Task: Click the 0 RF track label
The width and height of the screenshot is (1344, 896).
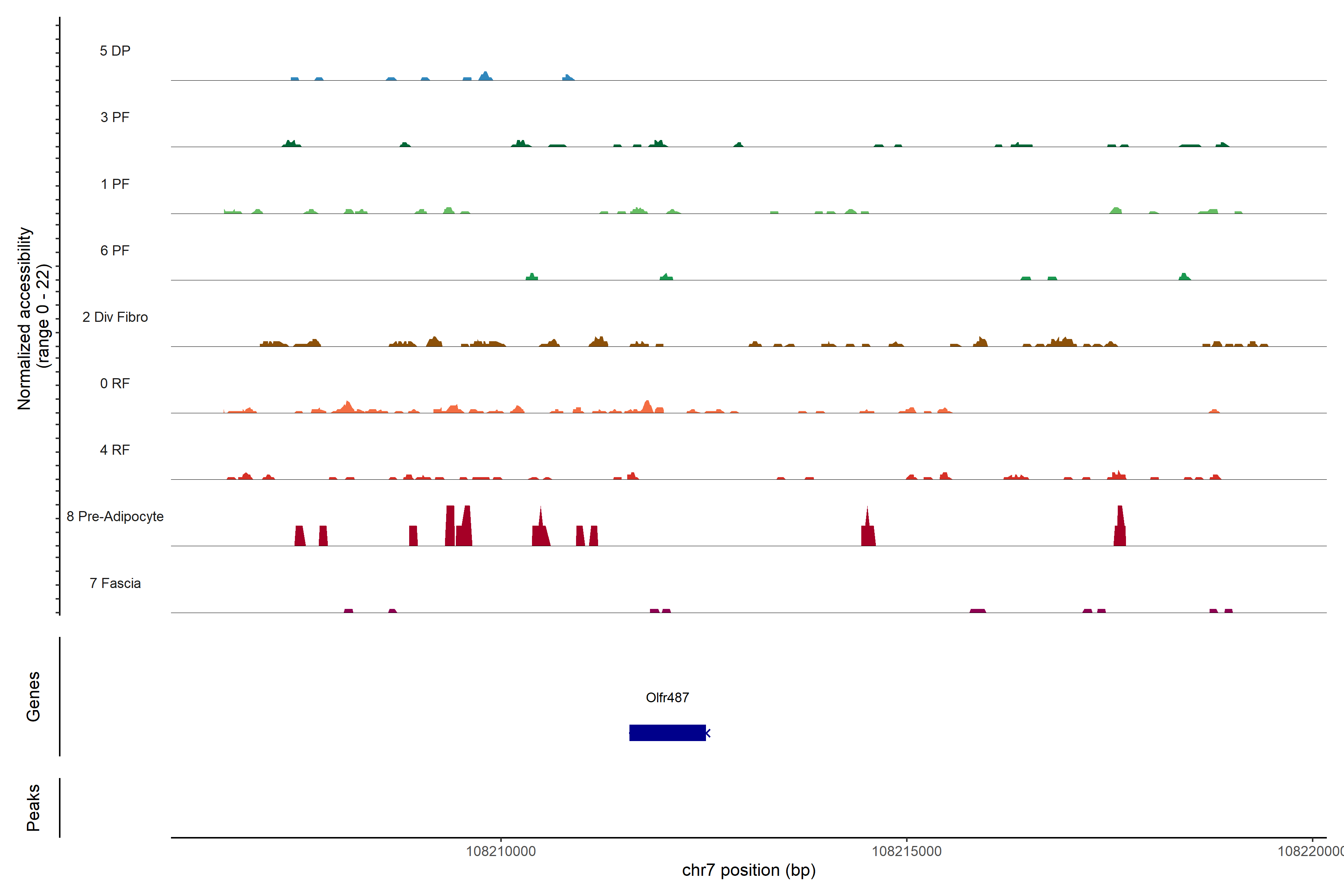Action: click(115, 383)
